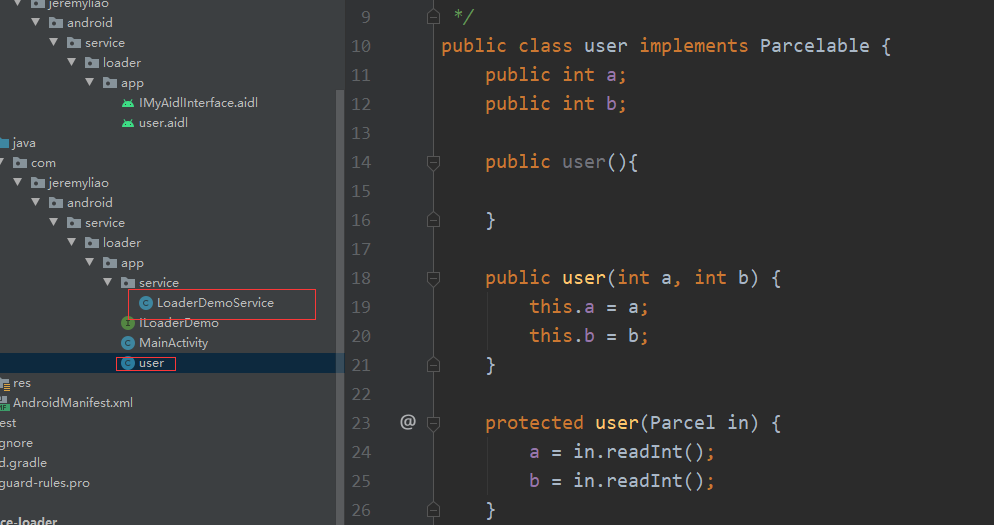Click the class icon of the user file
The image size is (994, 525).
pyautogui.click(x=127, y=363)
